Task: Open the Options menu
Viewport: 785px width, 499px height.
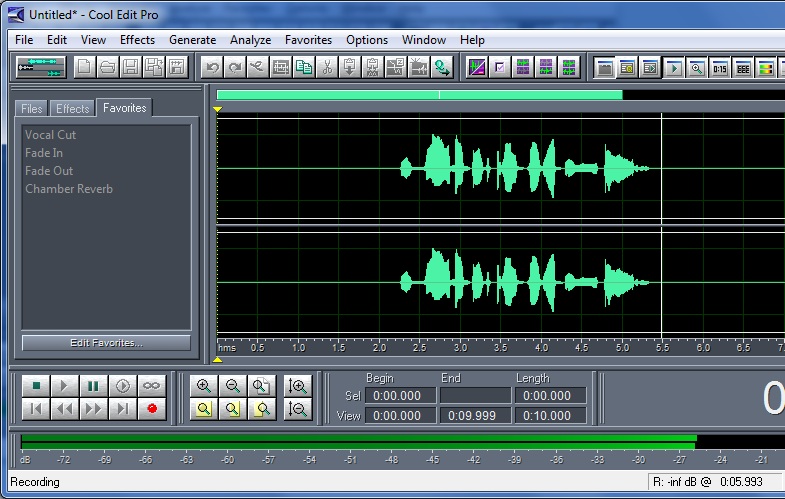Action: pos(367,40)
